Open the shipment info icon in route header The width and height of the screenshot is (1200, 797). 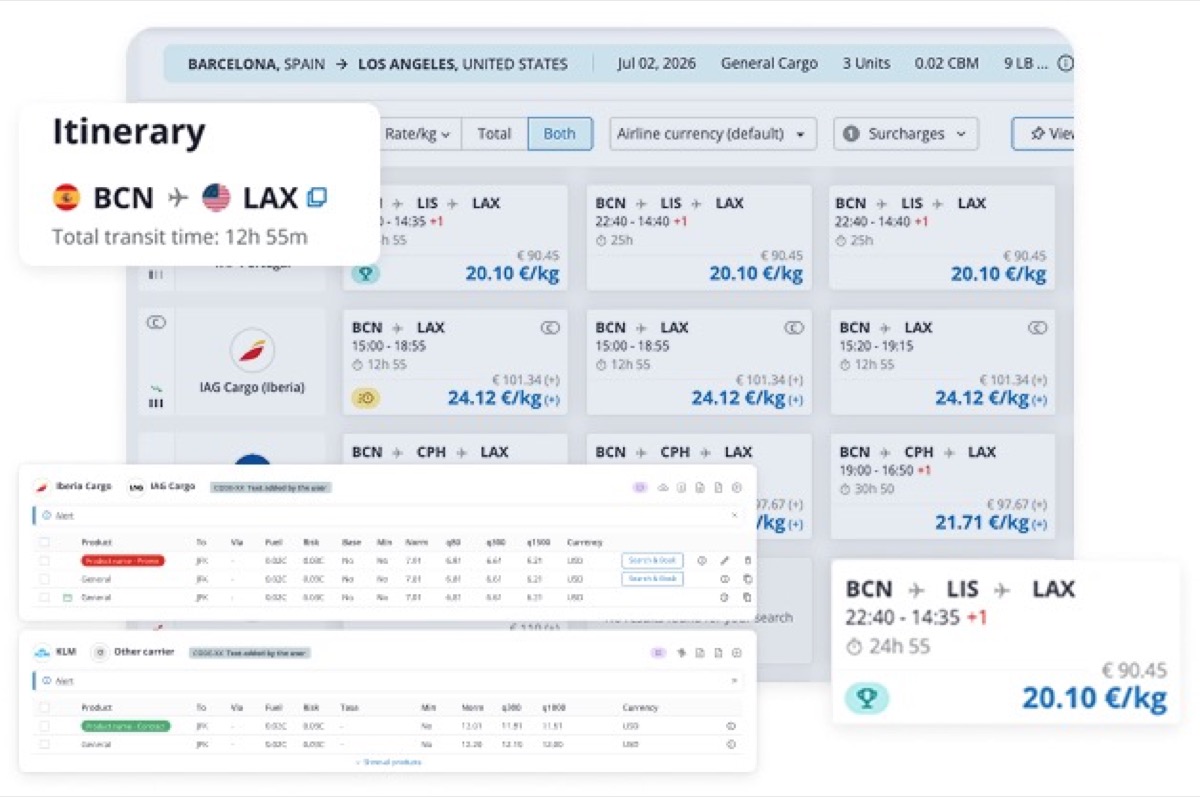tap(1065, 63)
